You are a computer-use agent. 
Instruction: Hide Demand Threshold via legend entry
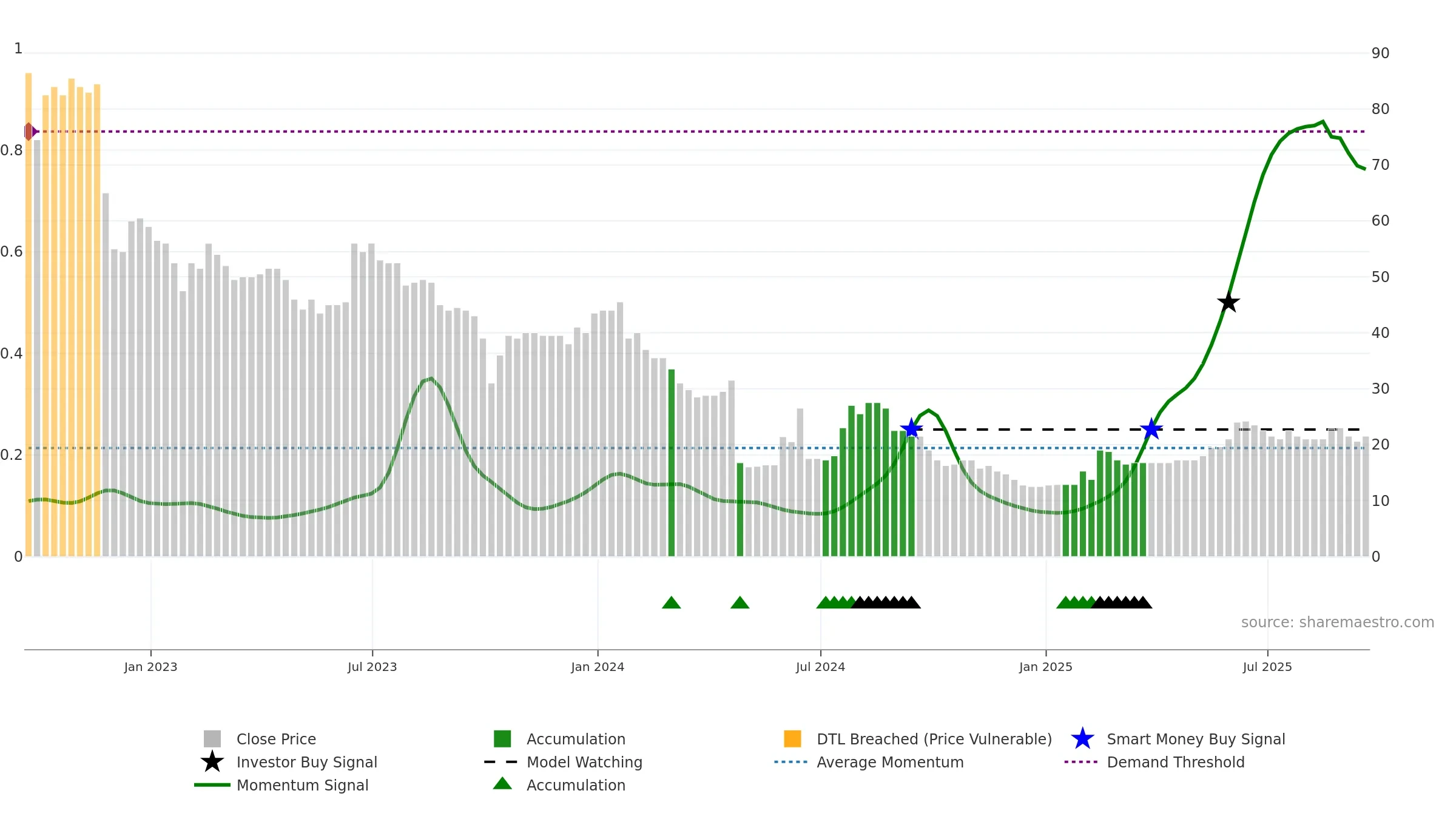tap(1175, 762)
